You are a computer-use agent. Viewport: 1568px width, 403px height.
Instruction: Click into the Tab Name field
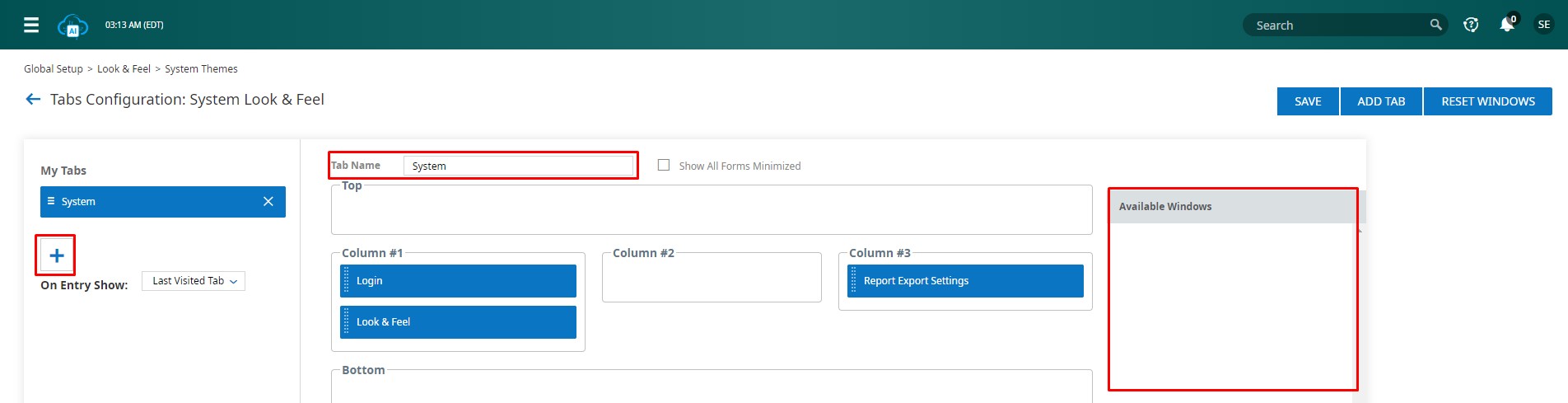pyautogui.click(x=519, y=166)
